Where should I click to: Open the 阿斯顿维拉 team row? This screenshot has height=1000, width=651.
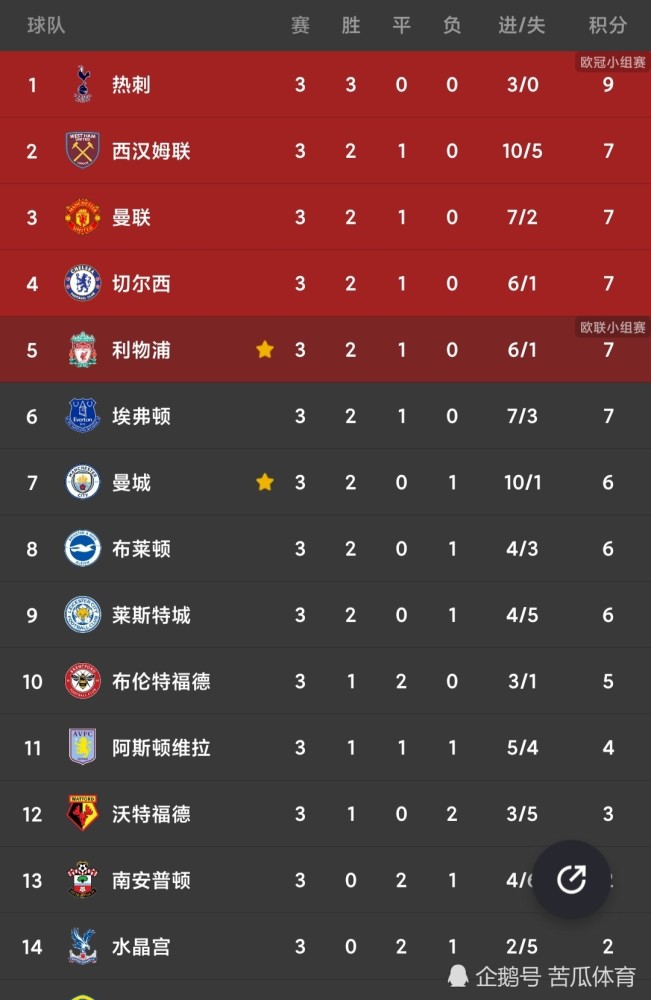(x=325, y=747)
